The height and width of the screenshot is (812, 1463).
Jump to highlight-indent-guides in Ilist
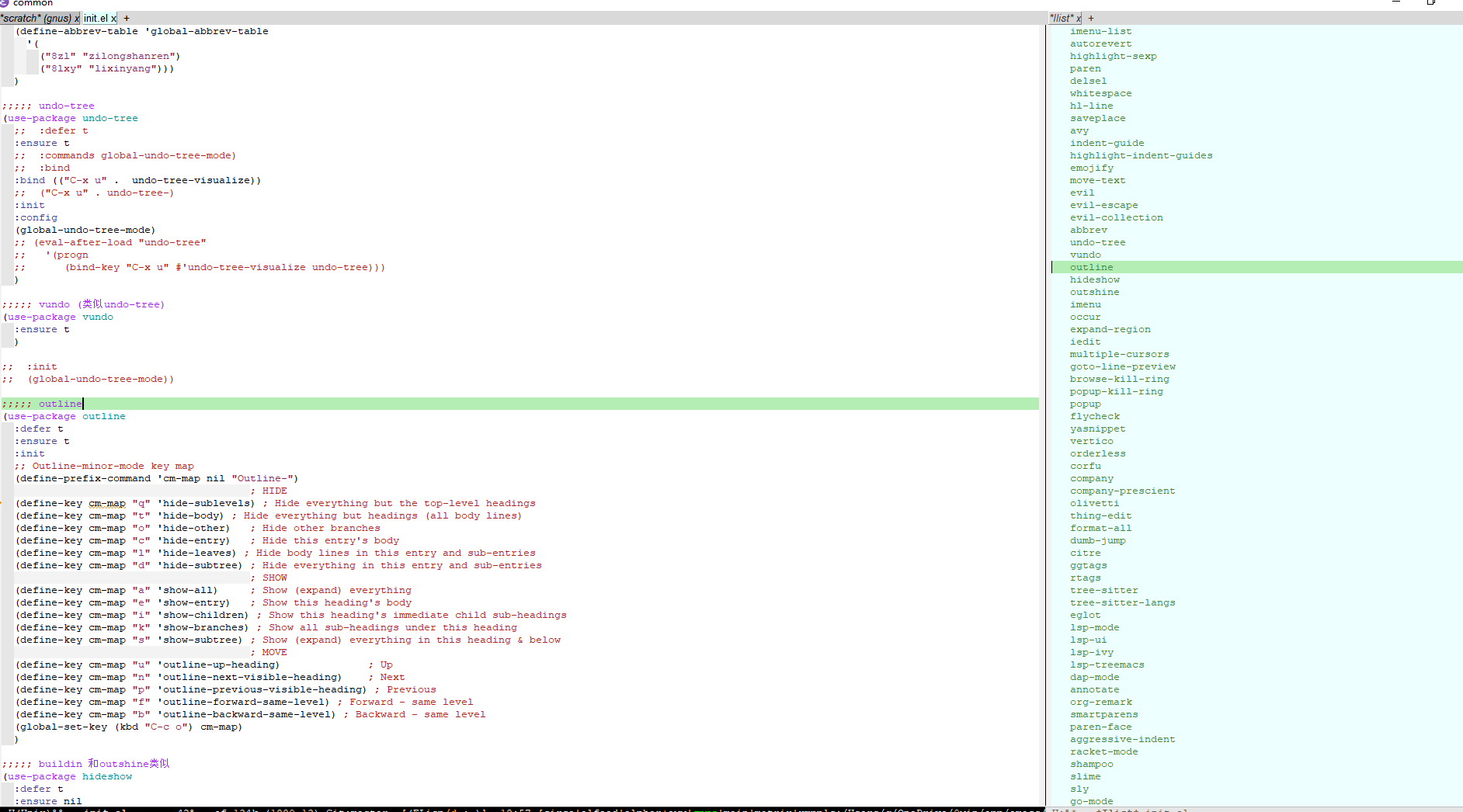coord(1141,155)
